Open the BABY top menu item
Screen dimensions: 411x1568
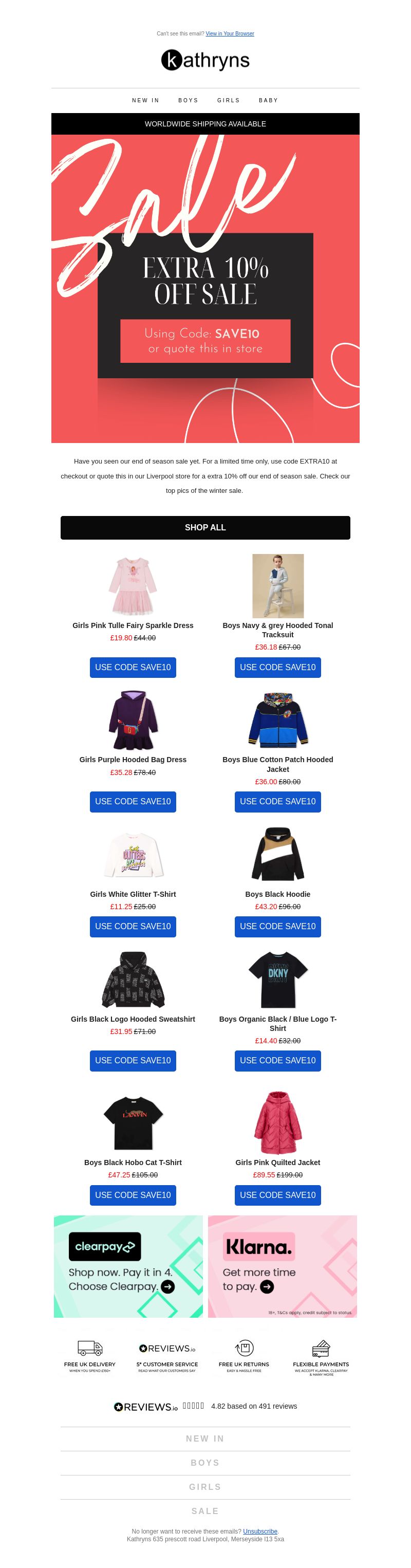269,100
